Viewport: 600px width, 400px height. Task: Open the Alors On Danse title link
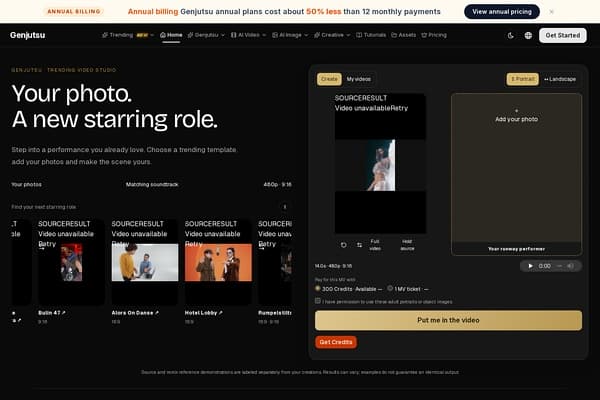pos(135,313)
